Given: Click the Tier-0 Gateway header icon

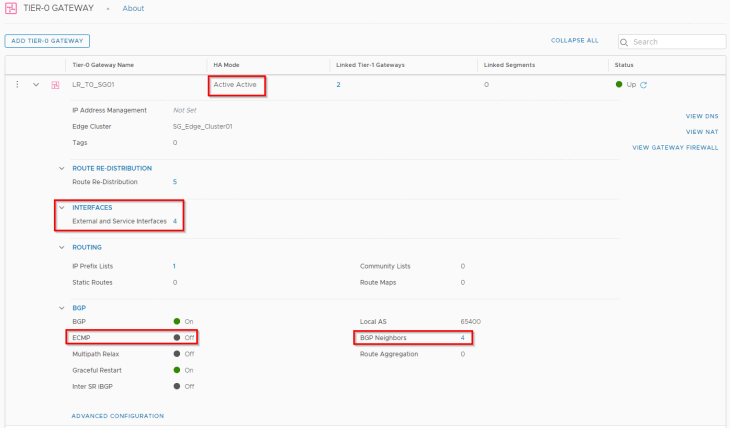Looking at the screenshot, I should 12,8.
